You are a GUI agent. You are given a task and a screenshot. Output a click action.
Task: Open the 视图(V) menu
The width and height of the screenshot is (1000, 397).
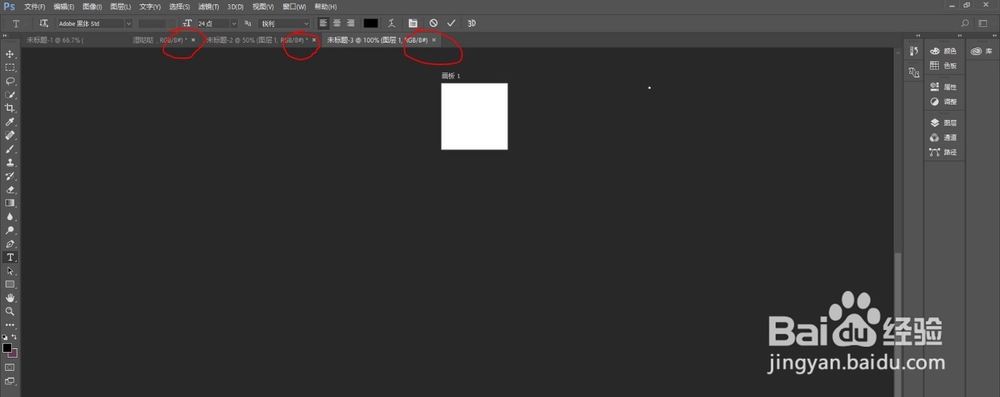click(263, 6)
